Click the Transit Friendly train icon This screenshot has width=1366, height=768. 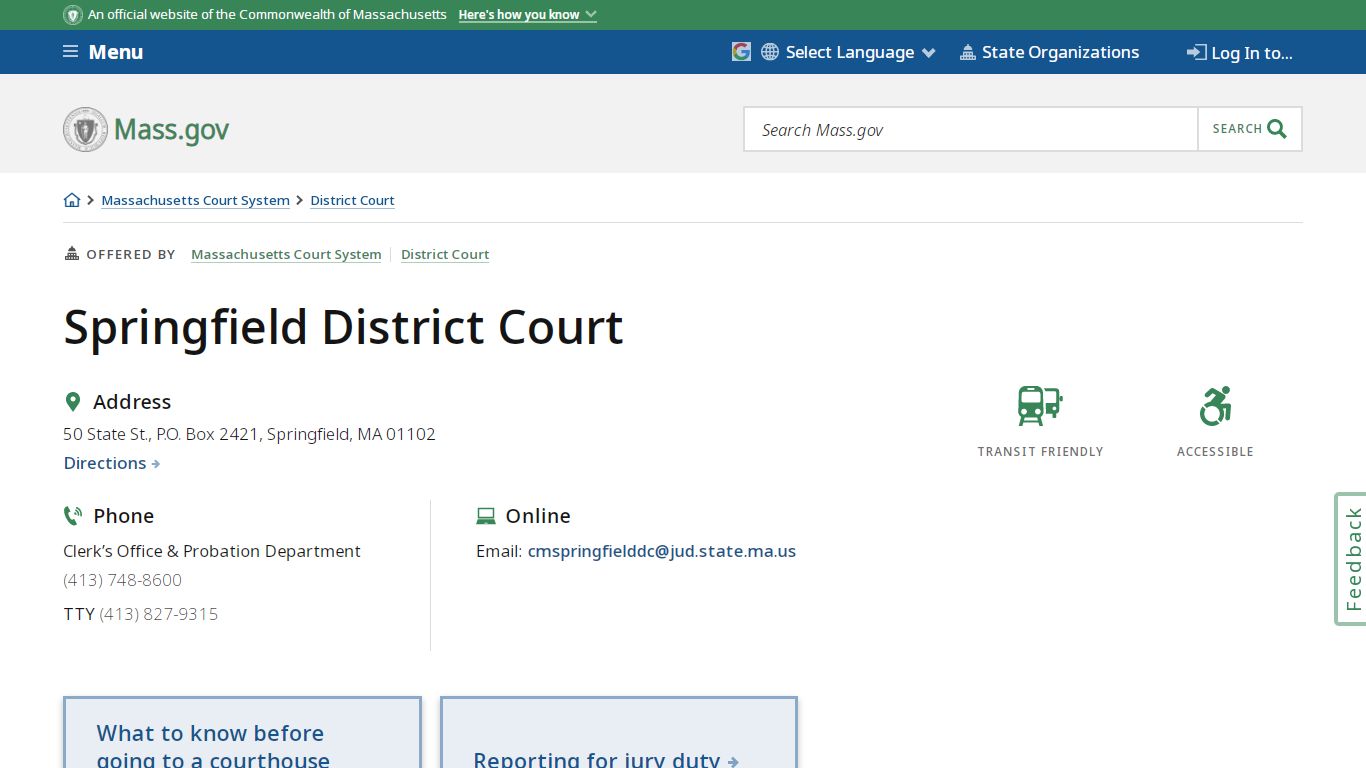point(1040,406)
